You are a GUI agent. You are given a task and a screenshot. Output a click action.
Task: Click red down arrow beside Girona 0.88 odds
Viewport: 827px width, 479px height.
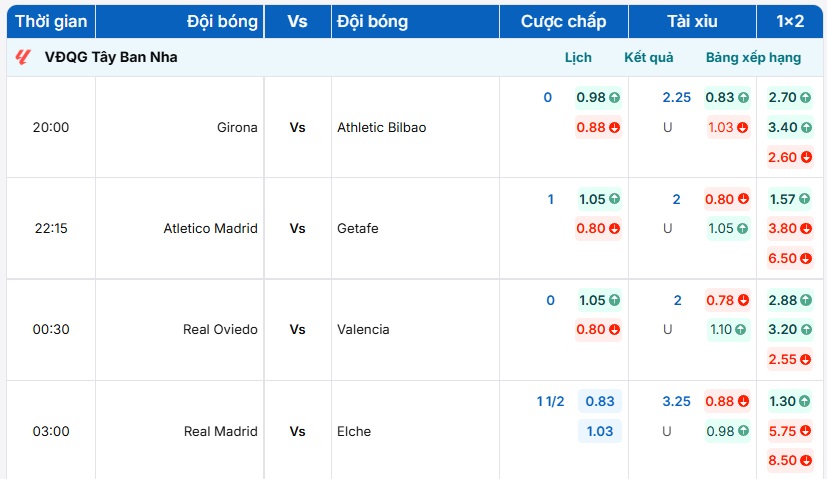614,128
